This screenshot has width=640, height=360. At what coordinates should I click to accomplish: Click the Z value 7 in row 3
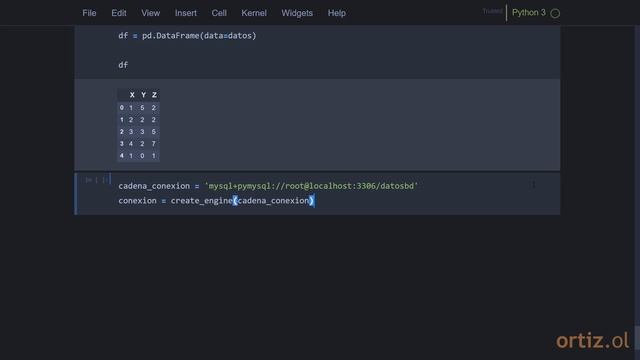(x=153, y=144)
